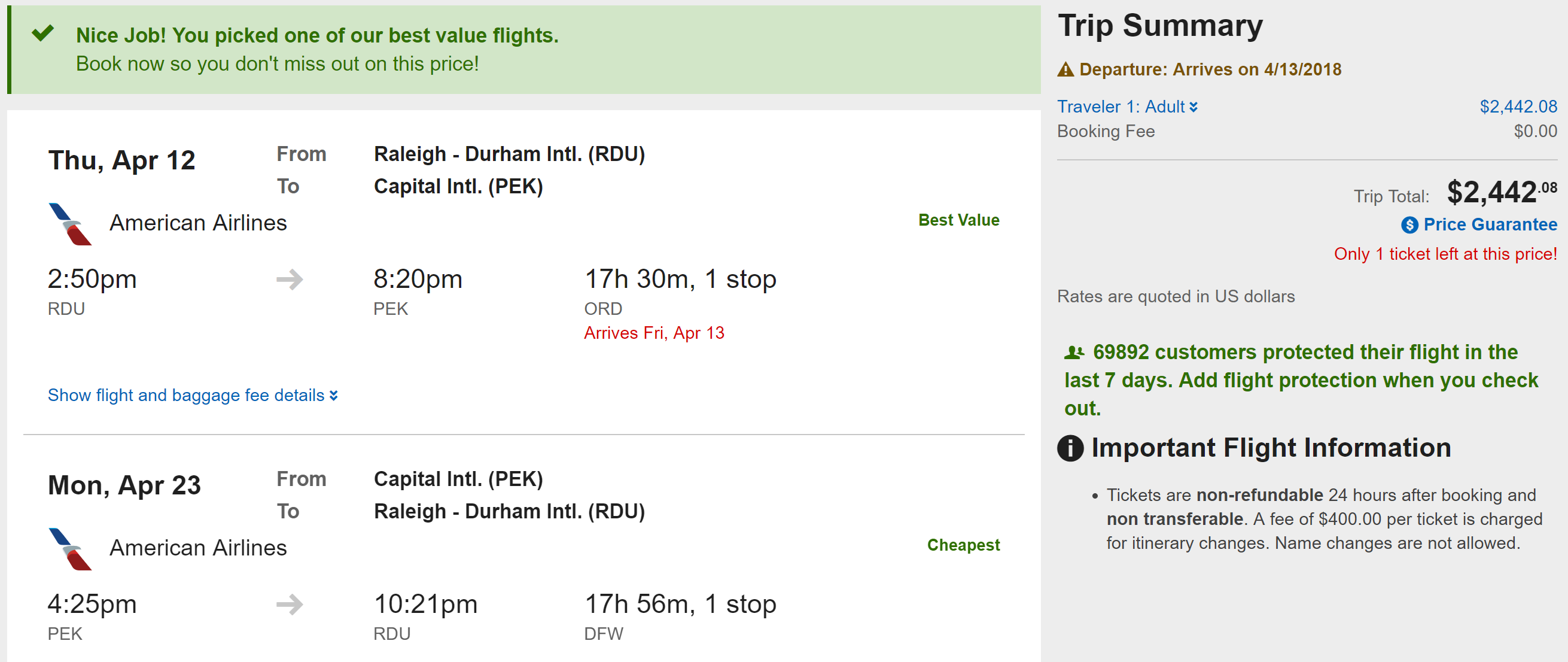Image resolution: width=1568 pixels, height=662 pixels.
Task: Expand the Traveler 1: Adult price breakdown
Action: coord(1127,107)
